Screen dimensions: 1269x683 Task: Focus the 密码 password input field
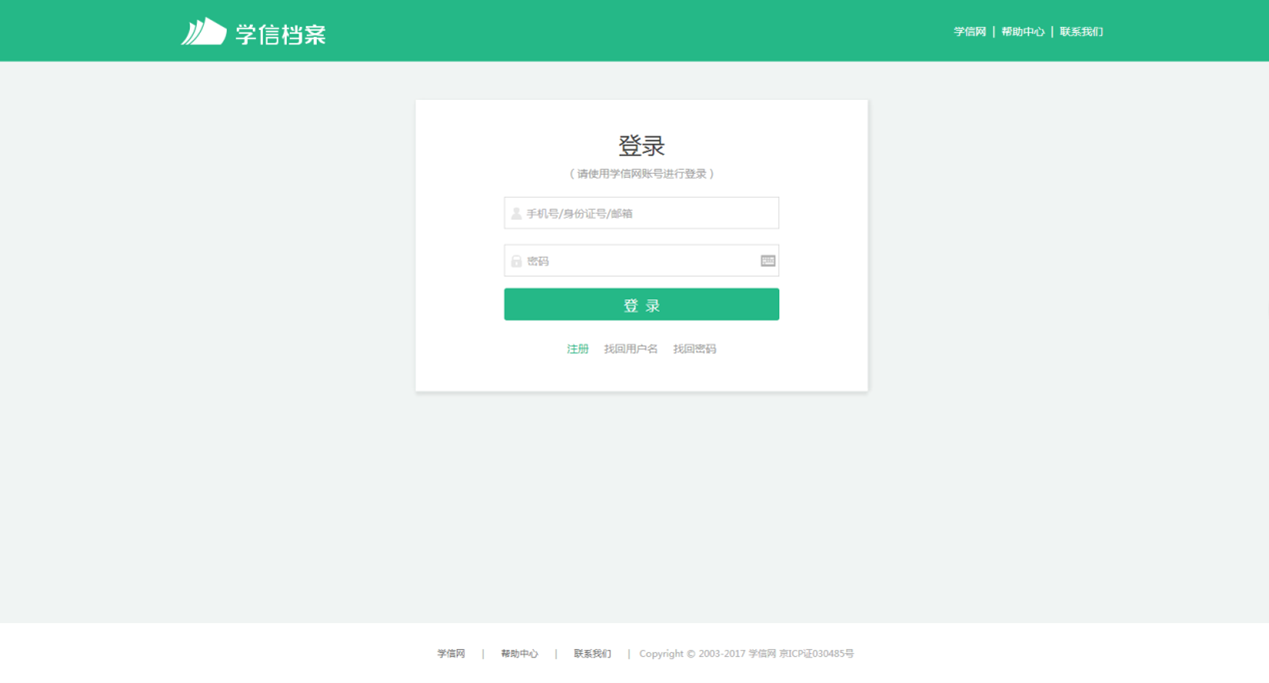pos(640,261)
